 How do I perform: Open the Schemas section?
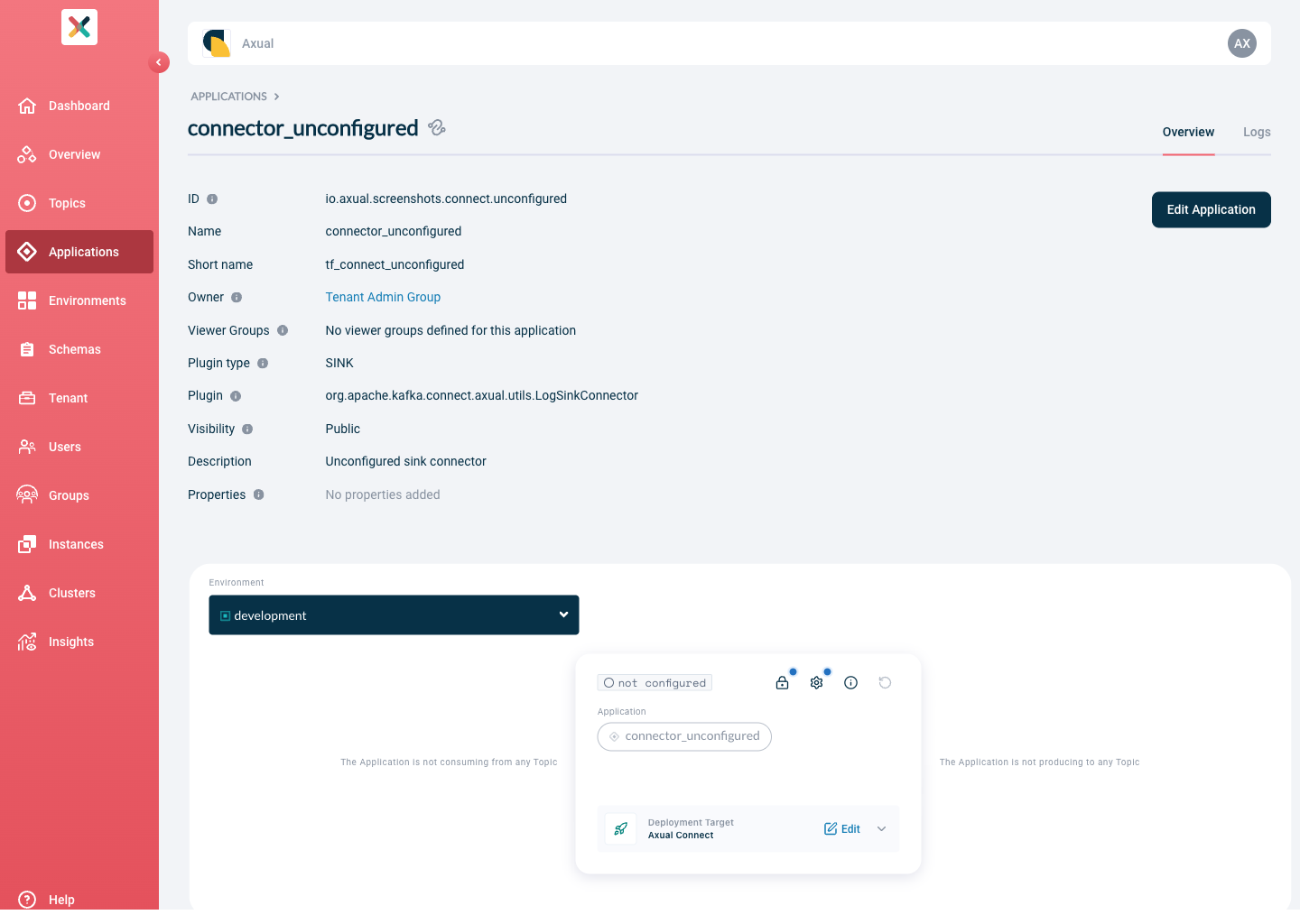click(x=79, y=349)
